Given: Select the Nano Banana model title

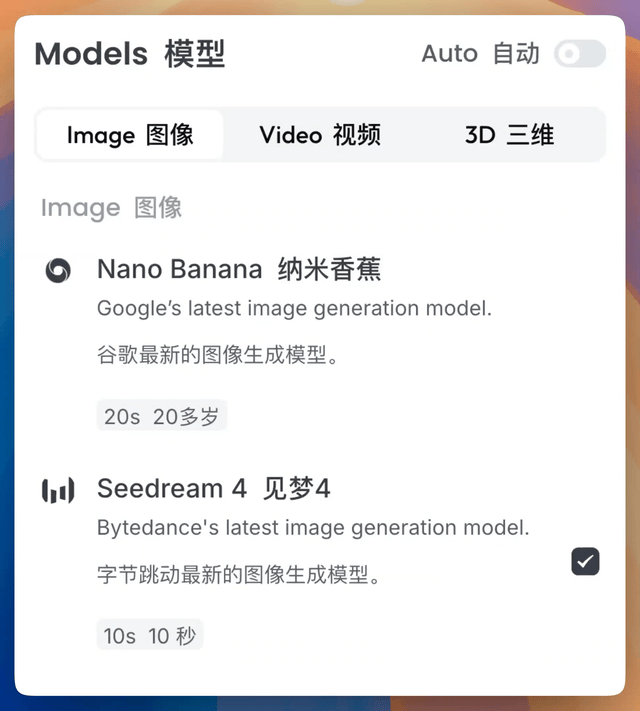Looking at the screenshot, I should click(180, 269).
